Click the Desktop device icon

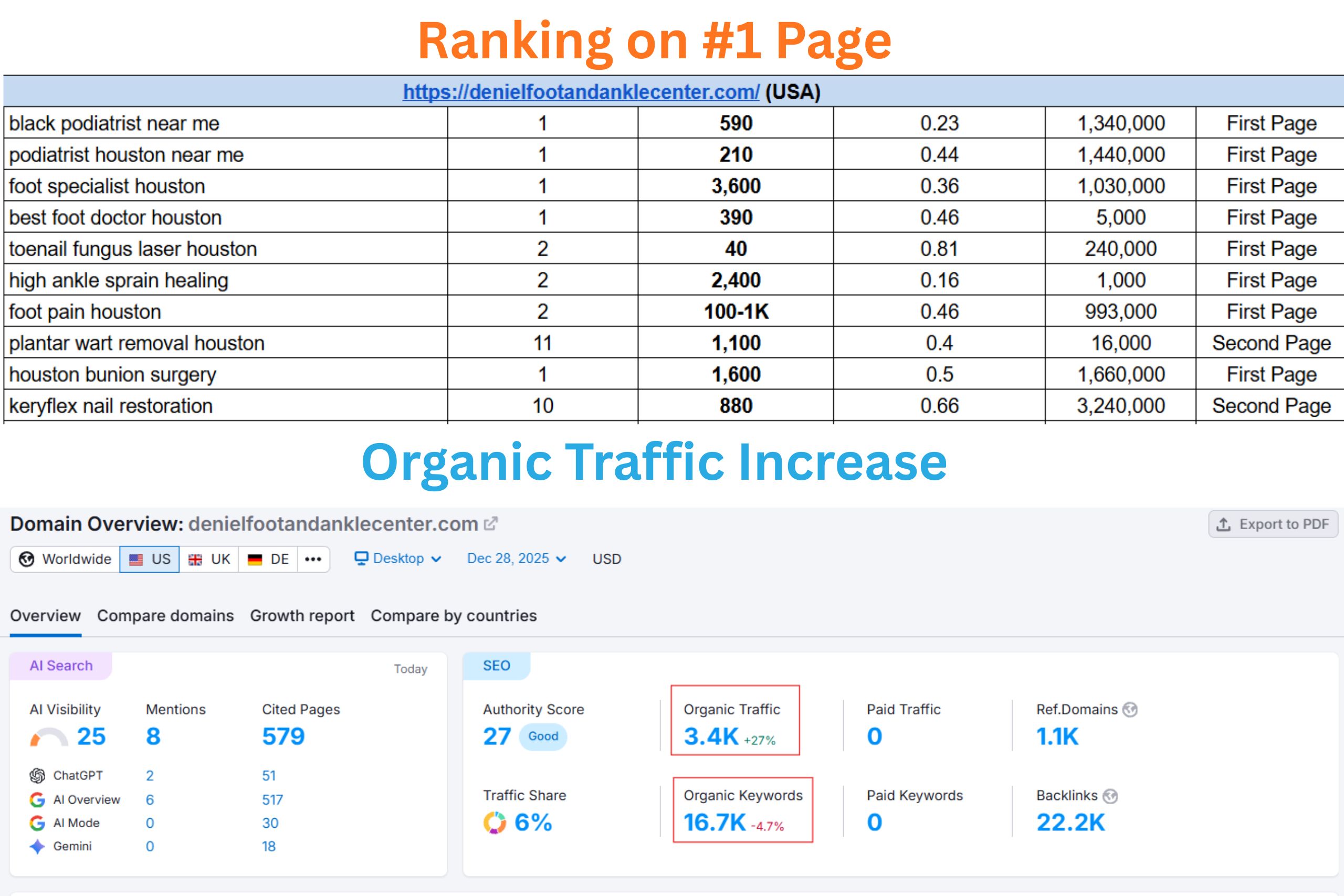click(x=361, y=558)
